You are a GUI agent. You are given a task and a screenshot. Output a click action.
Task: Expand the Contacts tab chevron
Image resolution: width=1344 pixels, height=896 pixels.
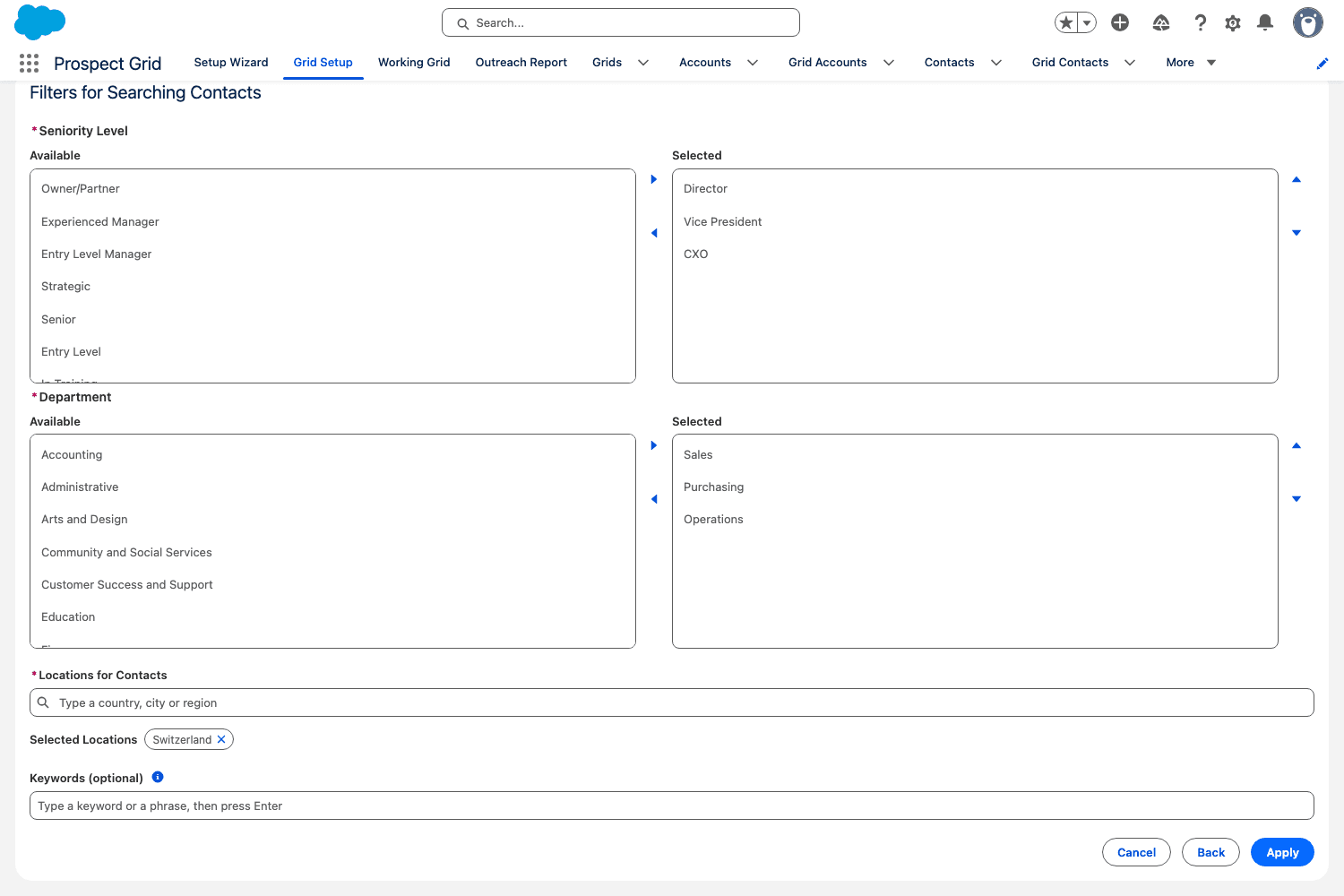pyautogui.click(x=996, y=63)
